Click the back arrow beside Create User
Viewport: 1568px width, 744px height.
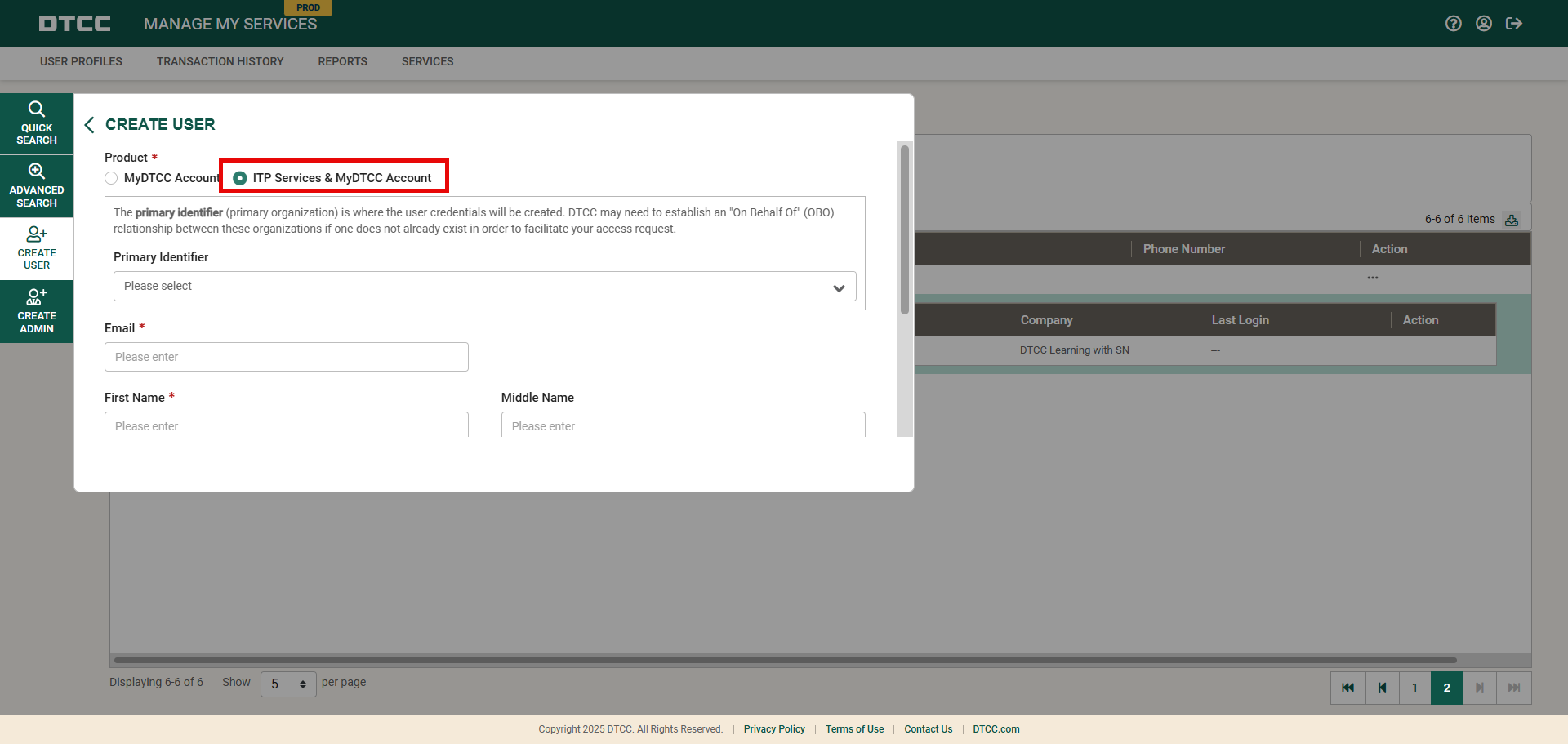click(x=90, y=124)
